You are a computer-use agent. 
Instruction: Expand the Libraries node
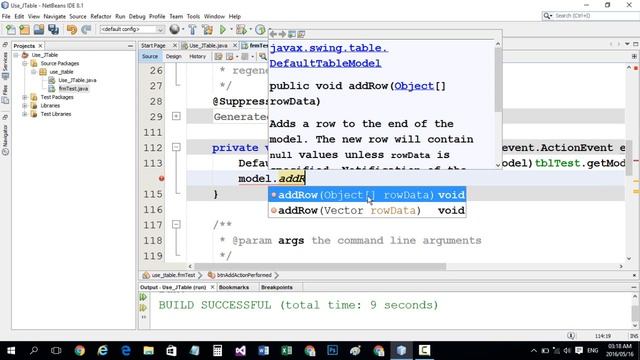click(25, 106)
